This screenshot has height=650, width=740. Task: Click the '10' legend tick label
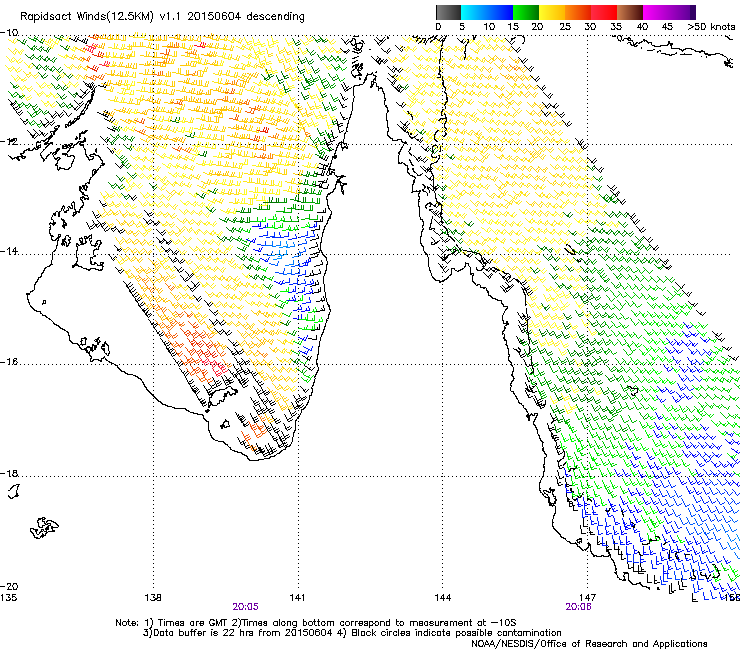(x=489, y=27)
